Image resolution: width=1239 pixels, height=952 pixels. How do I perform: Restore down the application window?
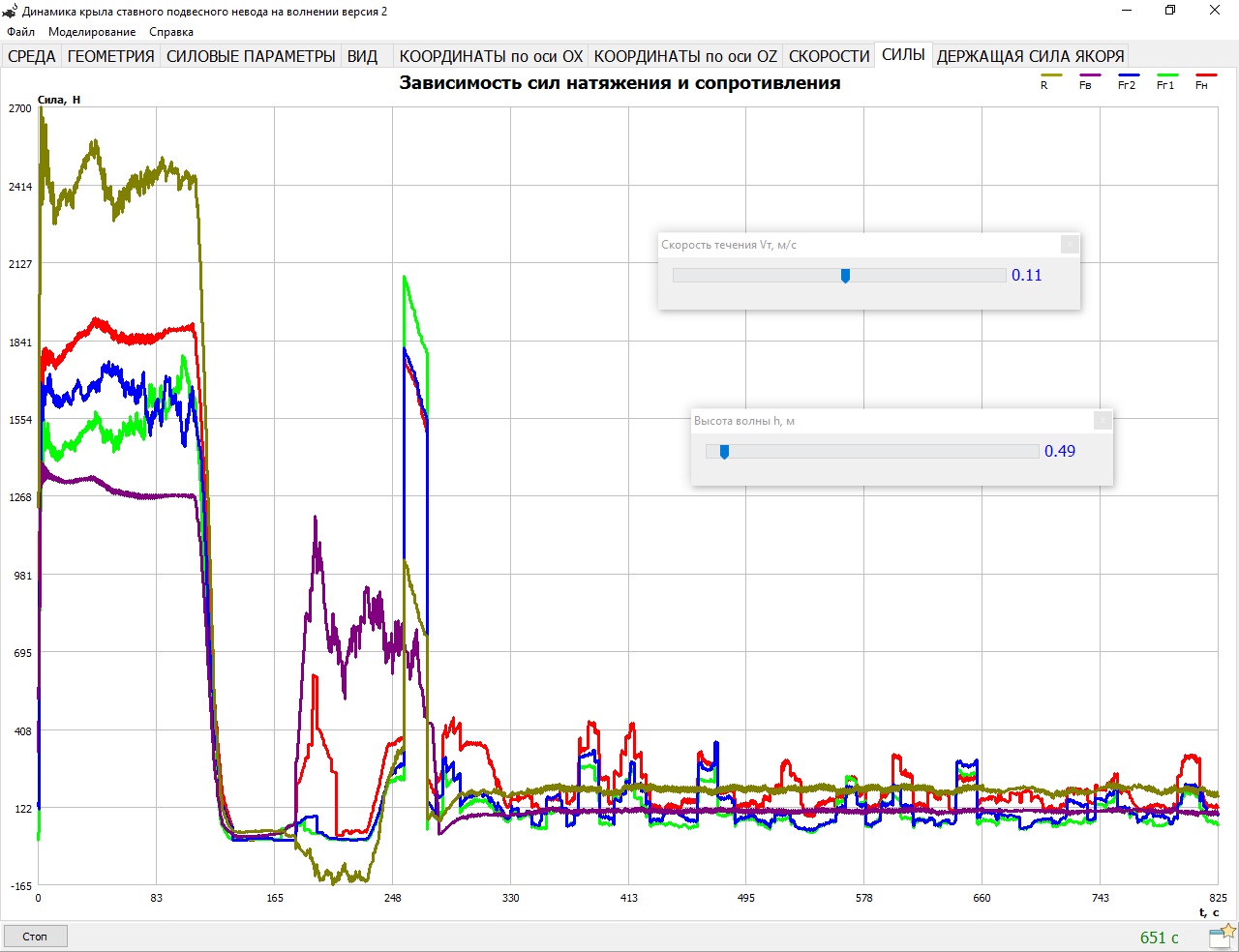(x=1170, y=11)
